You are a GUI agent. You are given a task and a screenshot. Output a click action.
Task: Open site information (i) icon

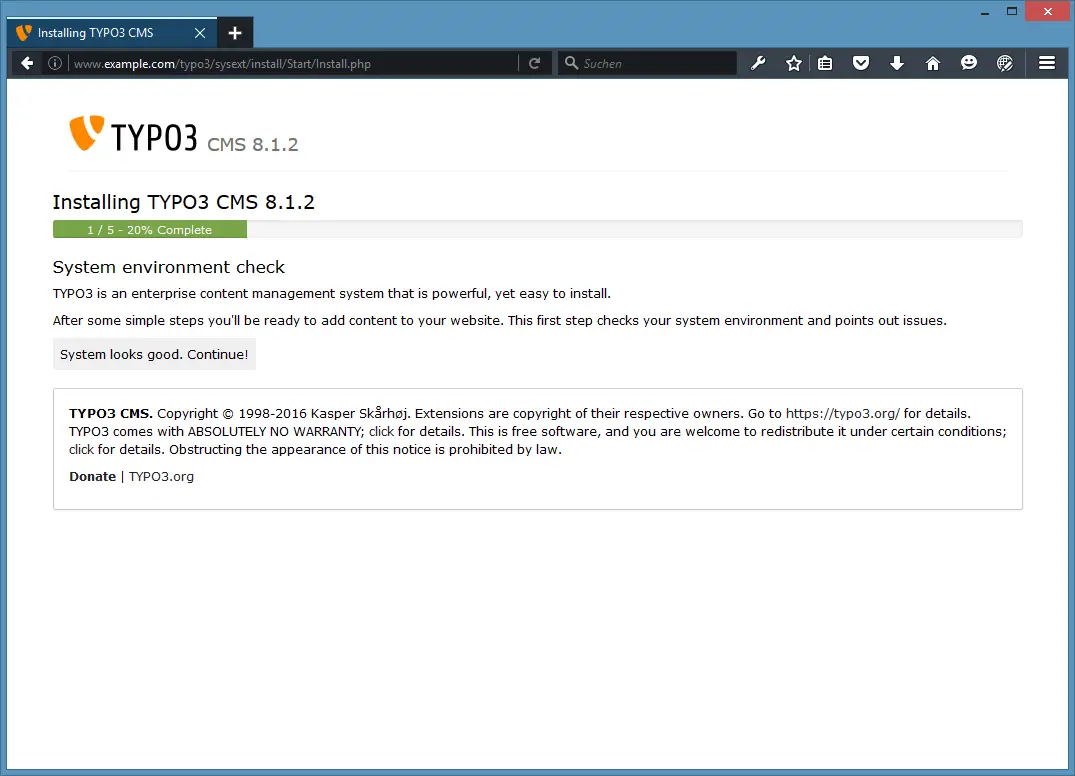55,64
